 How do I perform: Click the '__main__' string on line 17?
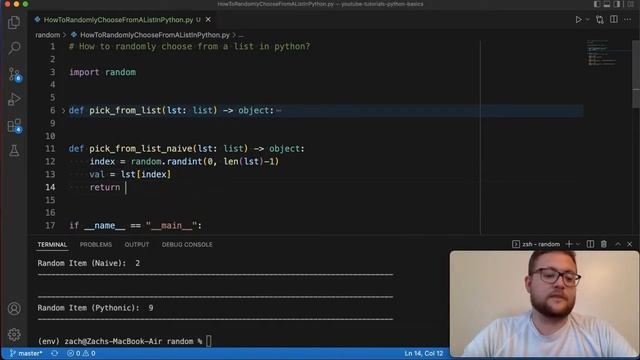click(x=171, y=226)
